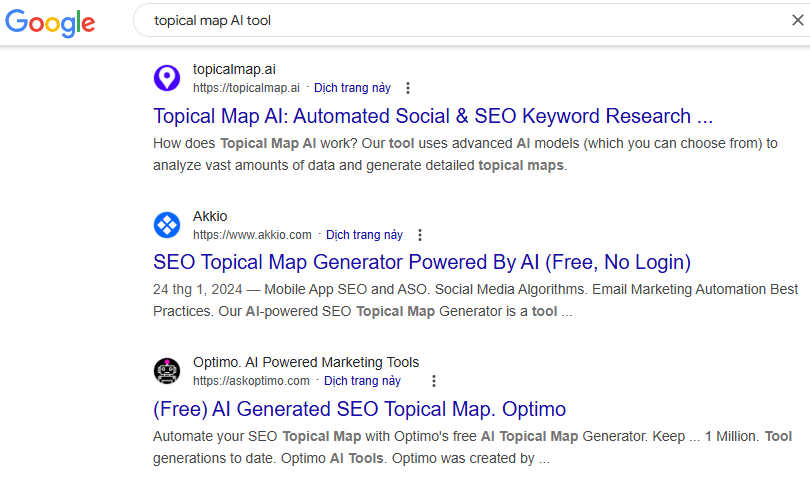Click 'Dịch trang này' next to akkio.com URL

click(x=364, y=235)
